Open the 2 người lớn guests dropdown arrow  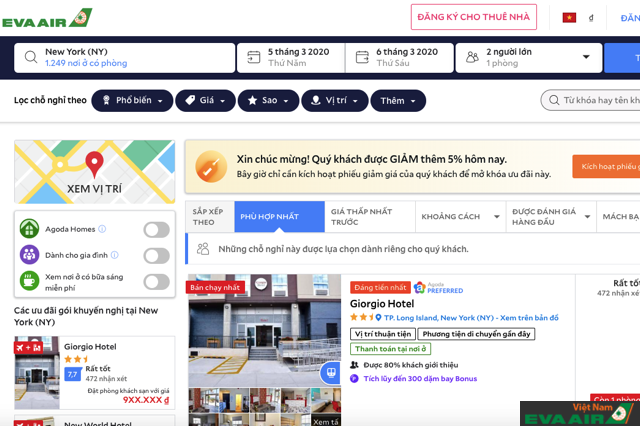pos(586,57)
